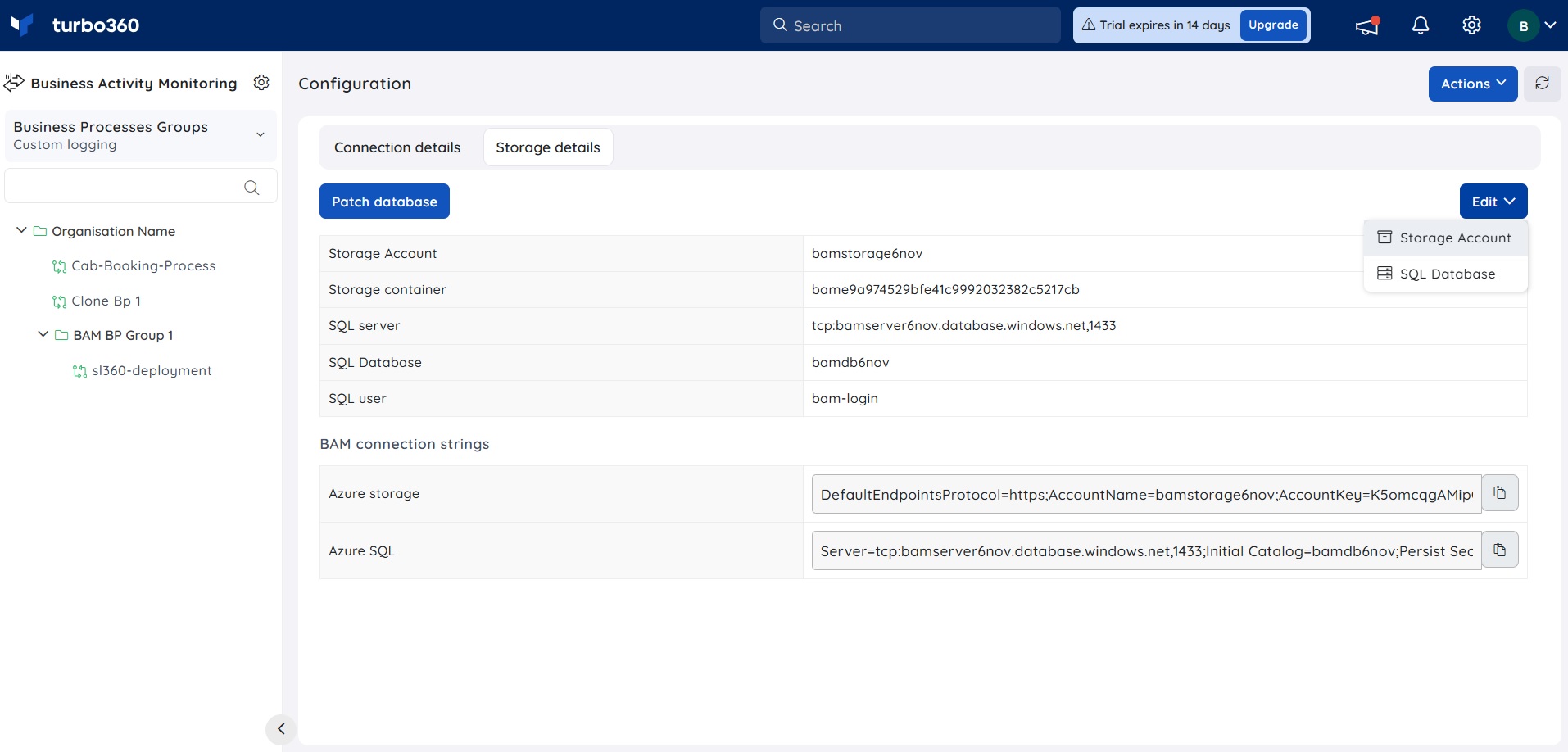The width and height of the screenshot is (1568, 752).
Task: Toggle the Edit dropdown button
Action: pos(1493,202)
